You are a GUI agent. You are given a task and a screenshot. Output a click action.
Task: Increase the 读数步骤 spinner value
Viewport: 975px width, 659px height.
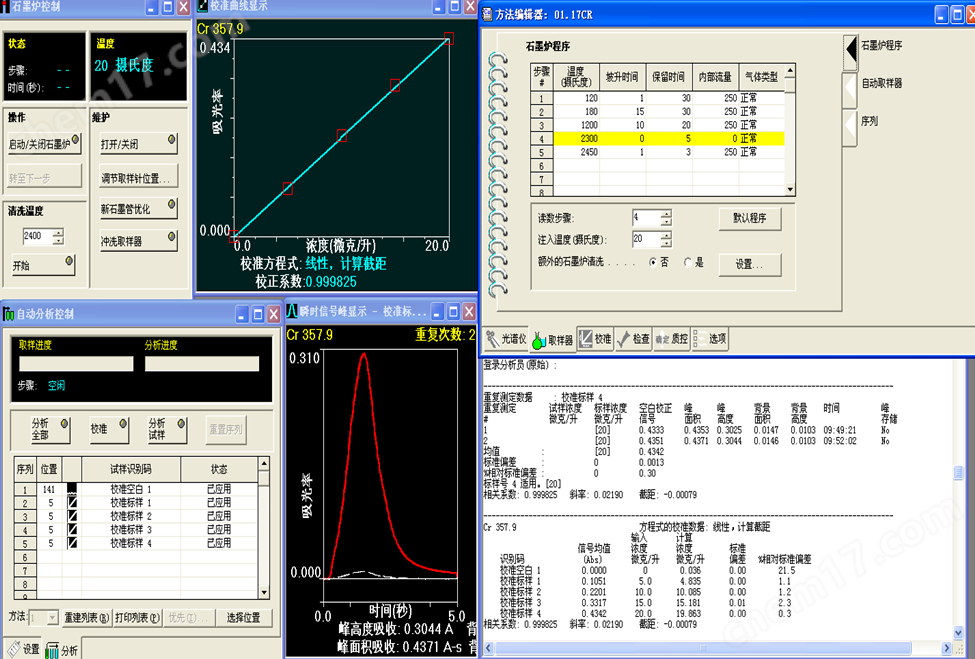click(667, 213)
